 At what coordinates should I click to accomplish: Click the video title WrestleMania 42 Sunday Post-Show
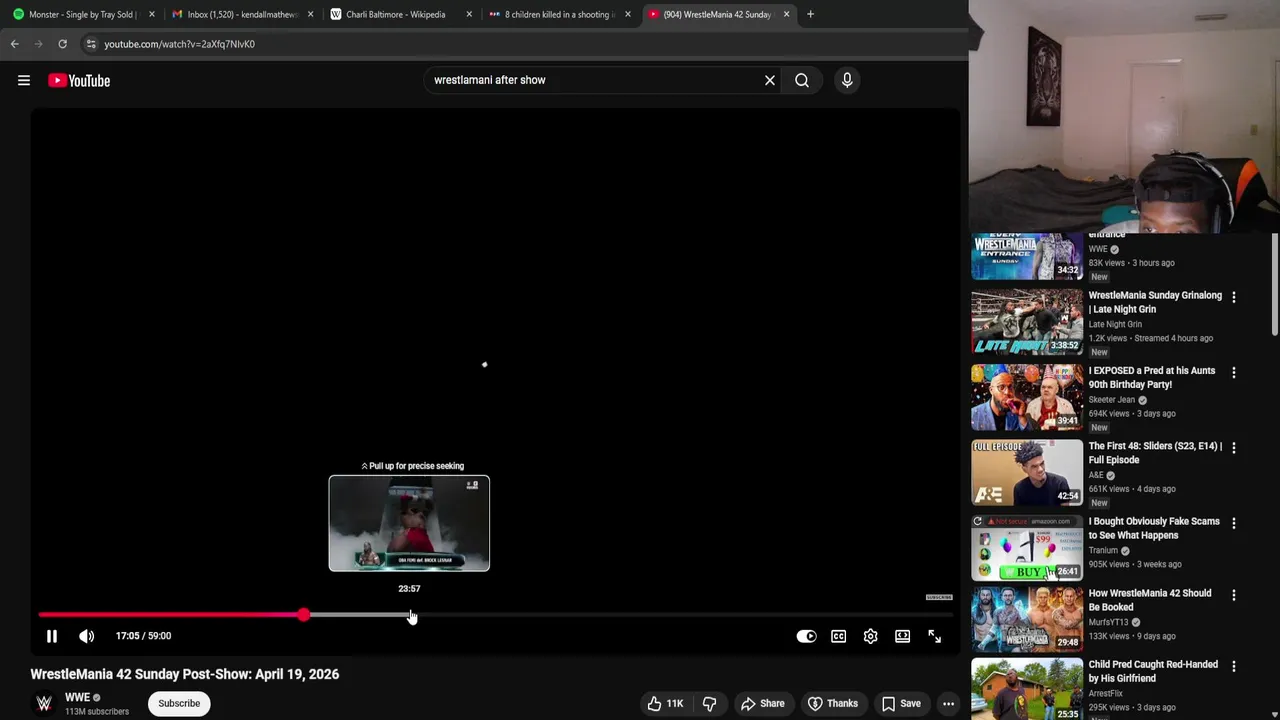pyautogui.click(x=184, y=674)
